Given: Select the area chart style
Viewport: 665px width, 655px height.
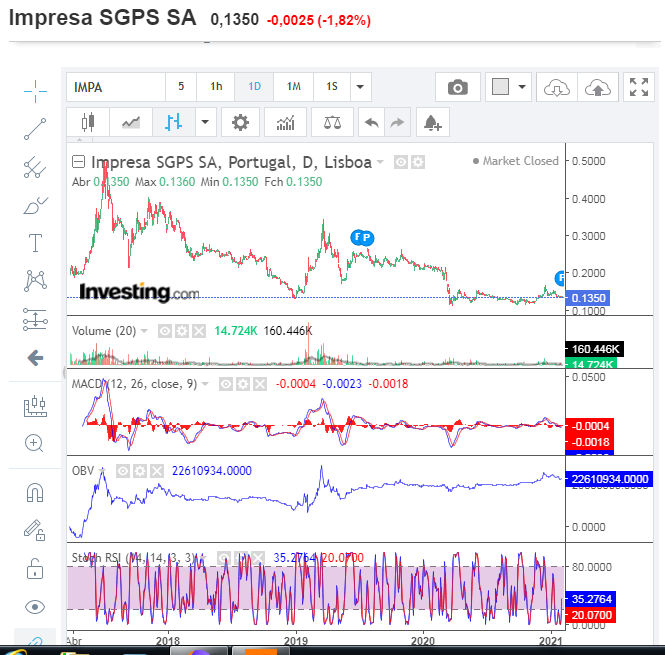Looking at the screenshot, I should [x=131, y=122].
